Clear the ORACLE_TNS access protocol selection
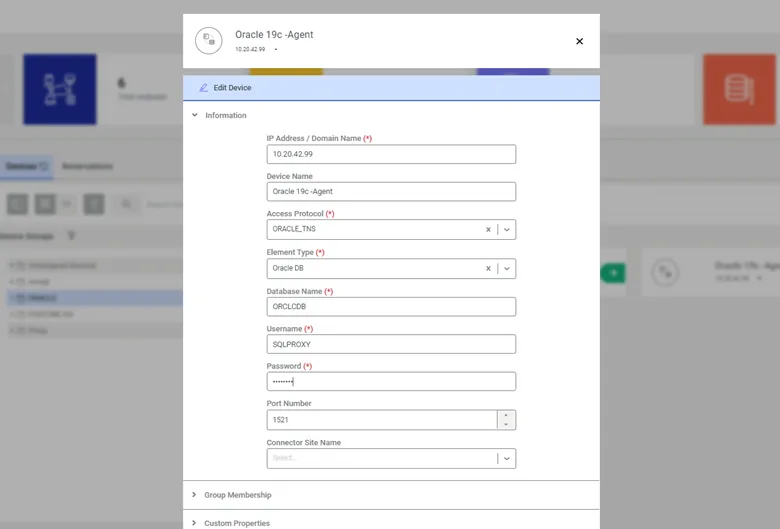The width and height of the screenshot is (780, 529). click(x=488, y=229)
